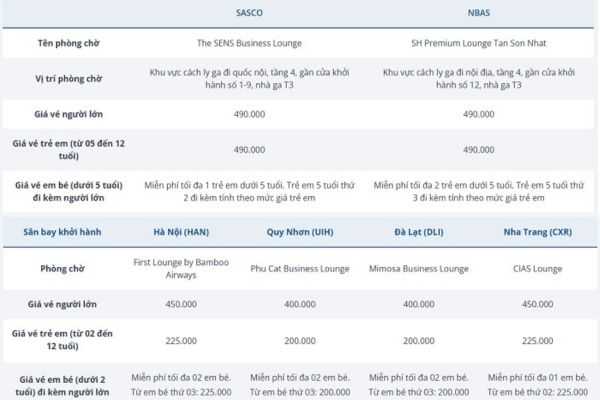This screenshot has width=600, height=400.
Task: Select First Lounge by Bamboo Airways cell
Action: 182,268
